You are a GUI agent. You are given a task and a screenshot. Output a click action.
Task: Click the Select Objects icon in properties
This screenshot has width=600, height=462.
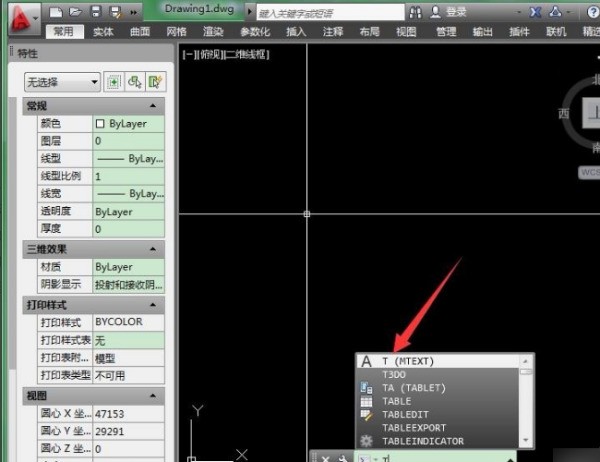(x=135, y=82)
